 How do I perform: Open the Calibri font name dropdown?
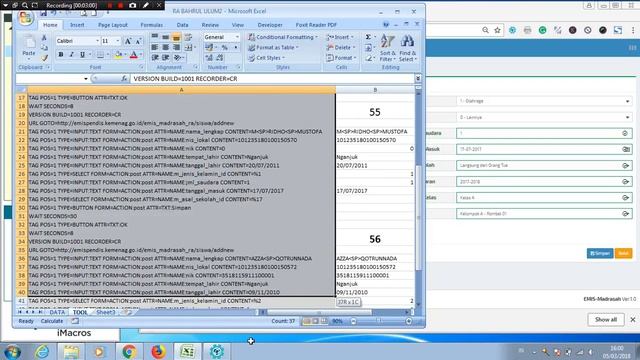(97, 41)
